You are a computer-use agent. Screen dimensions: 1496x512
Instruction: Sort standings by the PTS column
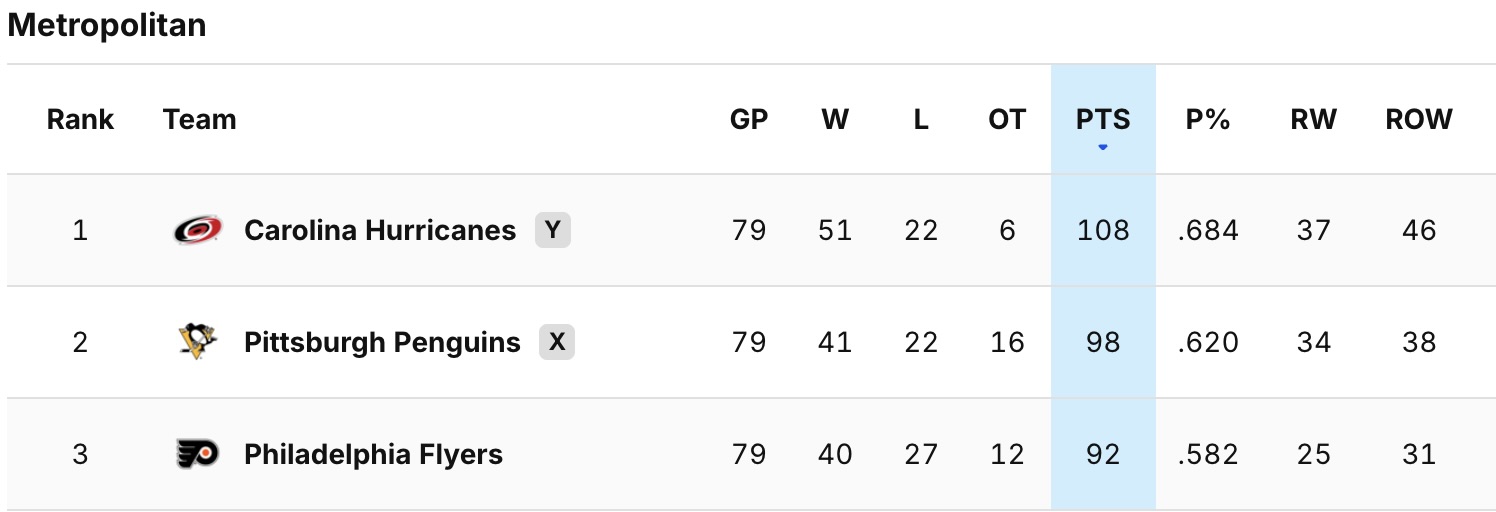1103,120
